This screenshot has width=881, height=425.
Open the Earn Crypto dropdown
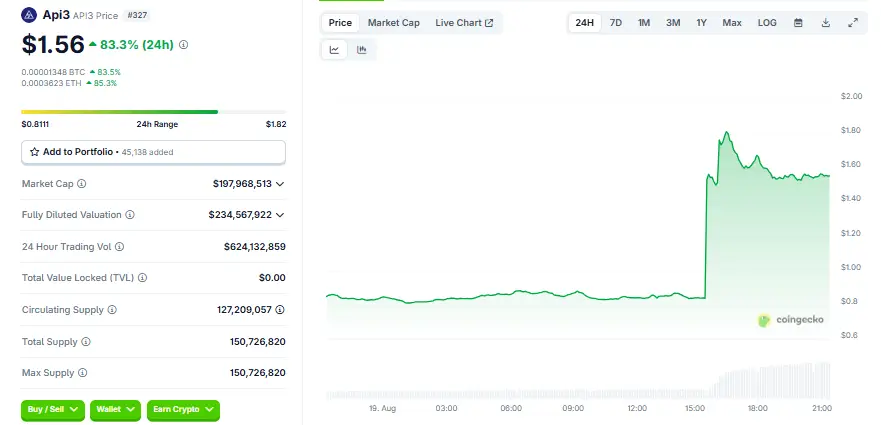click(x=183, y=410)
